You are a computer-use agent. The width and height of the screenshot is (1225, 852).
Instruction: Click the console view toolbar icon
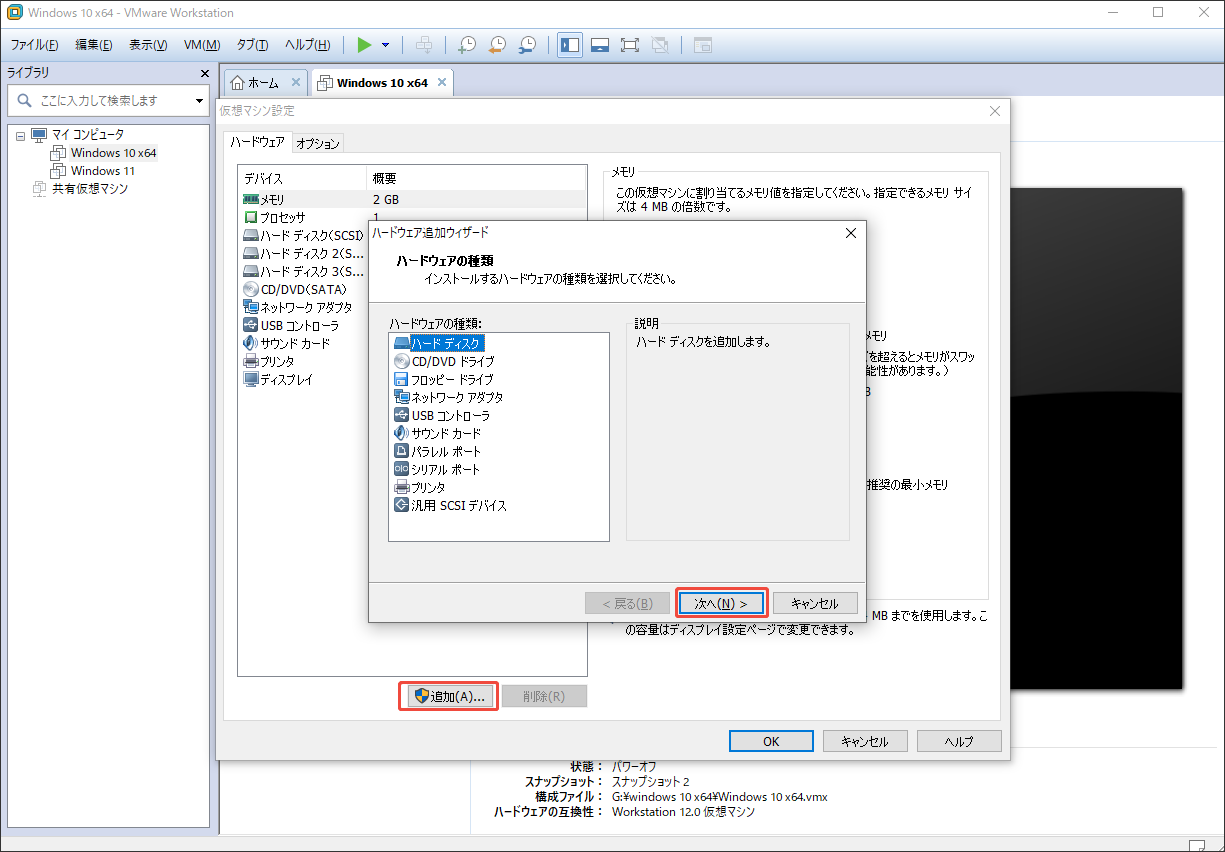pyautogui.click(x=702, y=45)
